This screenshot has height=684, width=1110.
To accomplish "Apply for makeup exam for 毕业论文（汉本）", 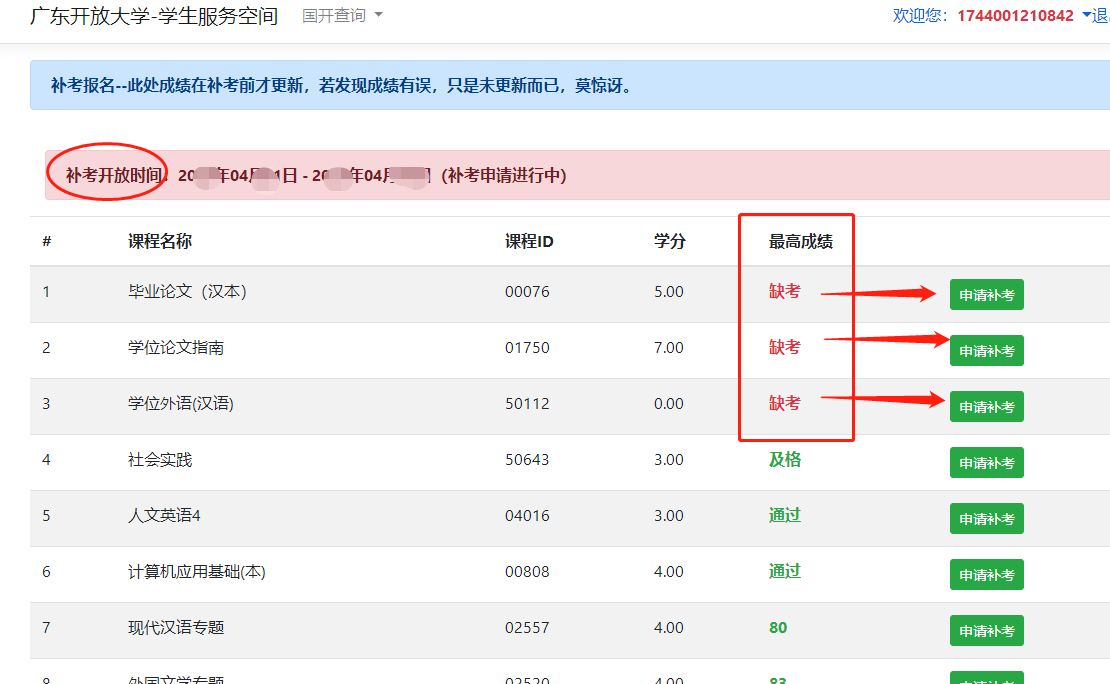I will (986, 295).
